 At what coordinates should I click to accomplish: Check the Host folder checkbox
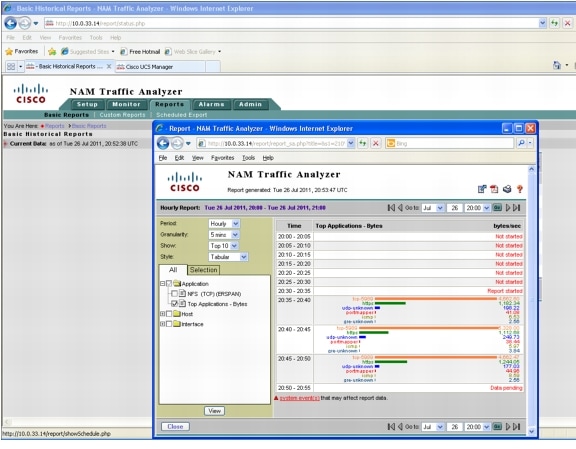[x=169, y=314]
